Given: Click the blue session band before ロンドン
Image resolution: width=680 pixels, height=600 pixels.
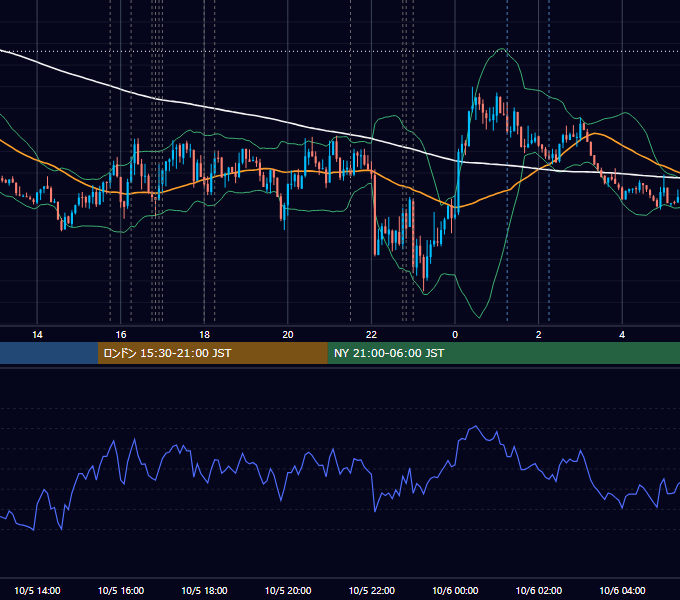Looking at the screenshot, I should coord(49,353).
